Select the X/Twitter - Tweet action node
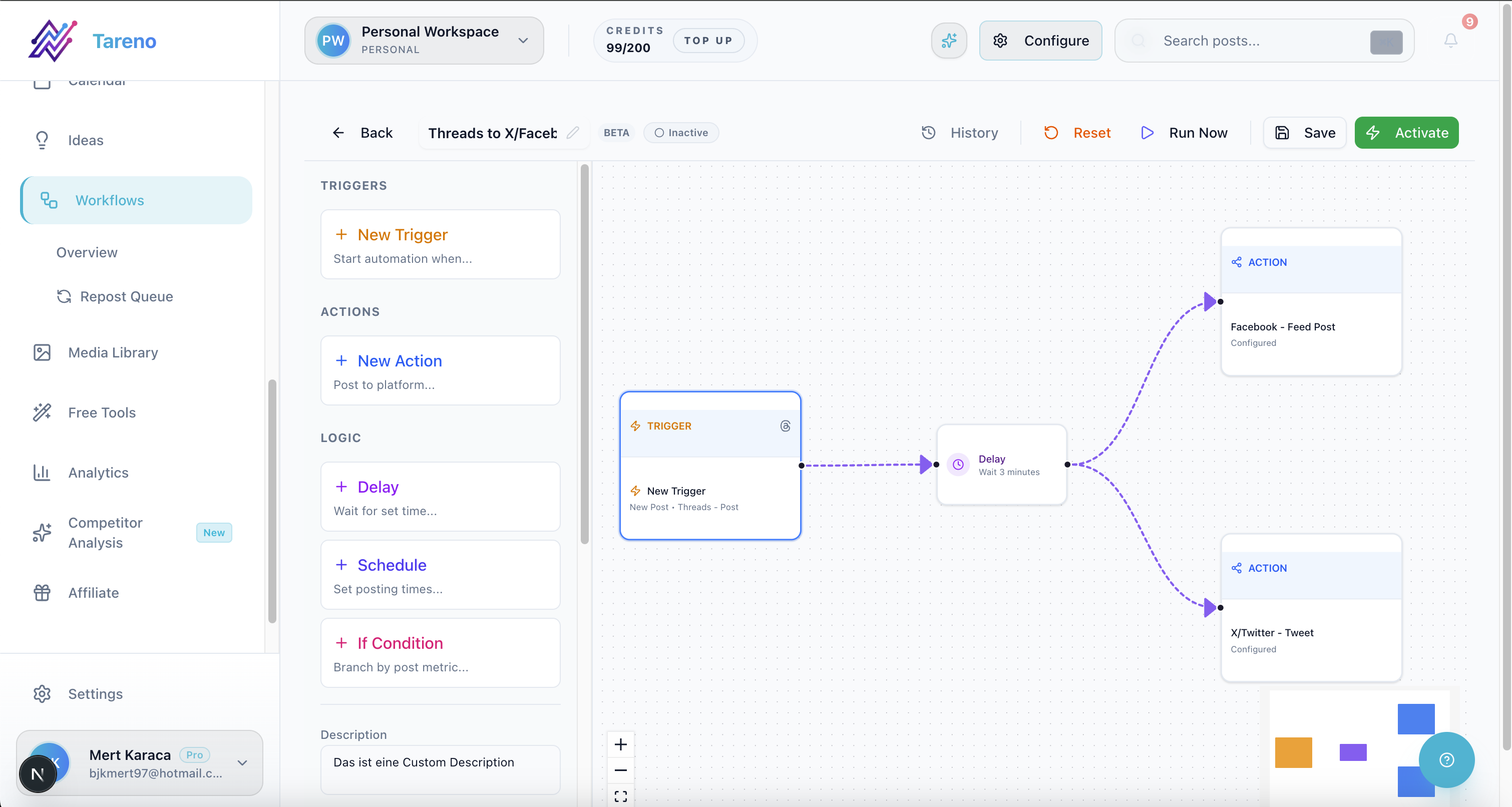This screenshot has width=1512, height=807. [1311, 608]
